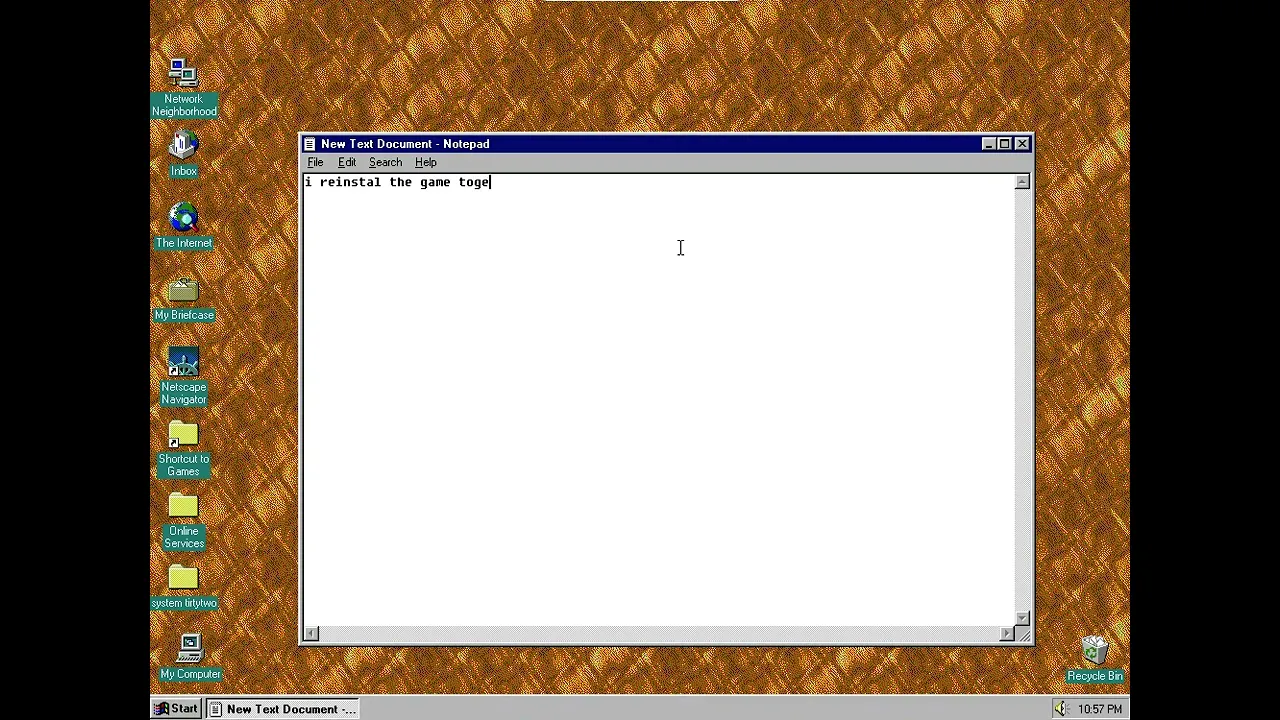
Task: Select the Inbox desktop icon
Action: point(183,147)
